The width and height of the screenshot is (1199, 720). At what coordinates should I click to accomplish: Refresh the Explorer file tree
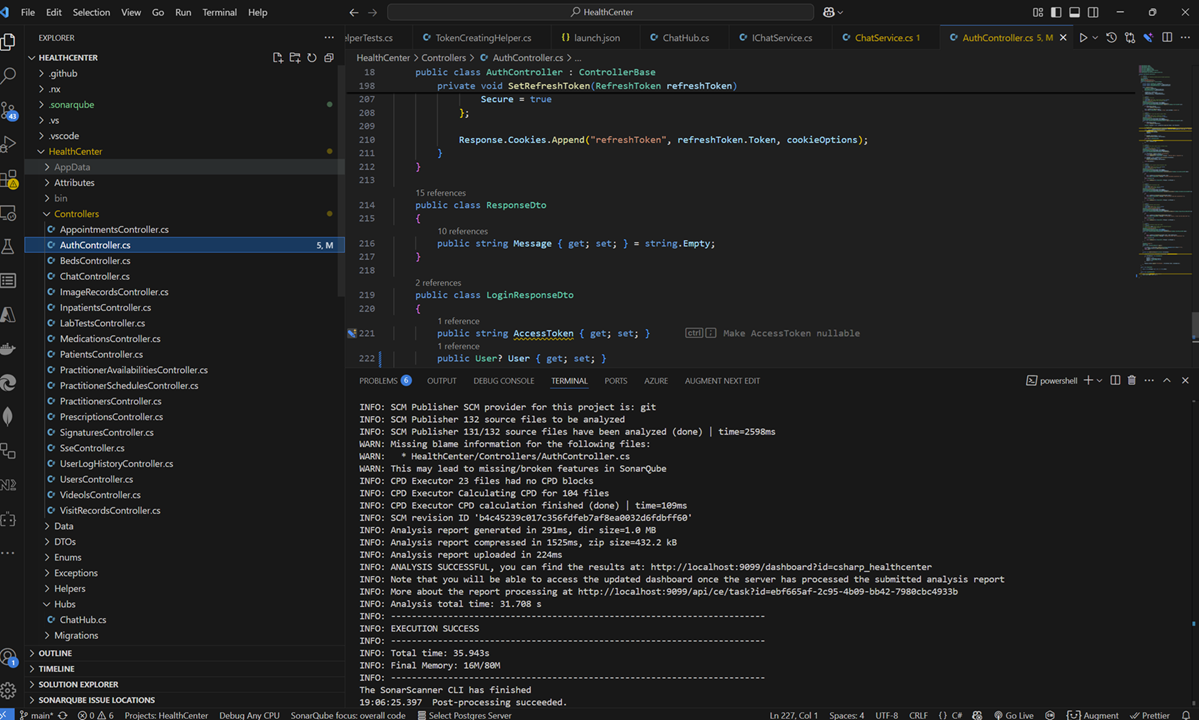312,57
